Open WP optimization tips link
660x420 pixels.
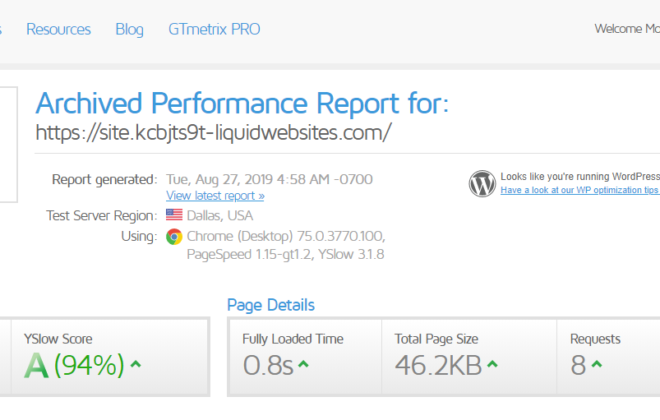tap(580, 190)
